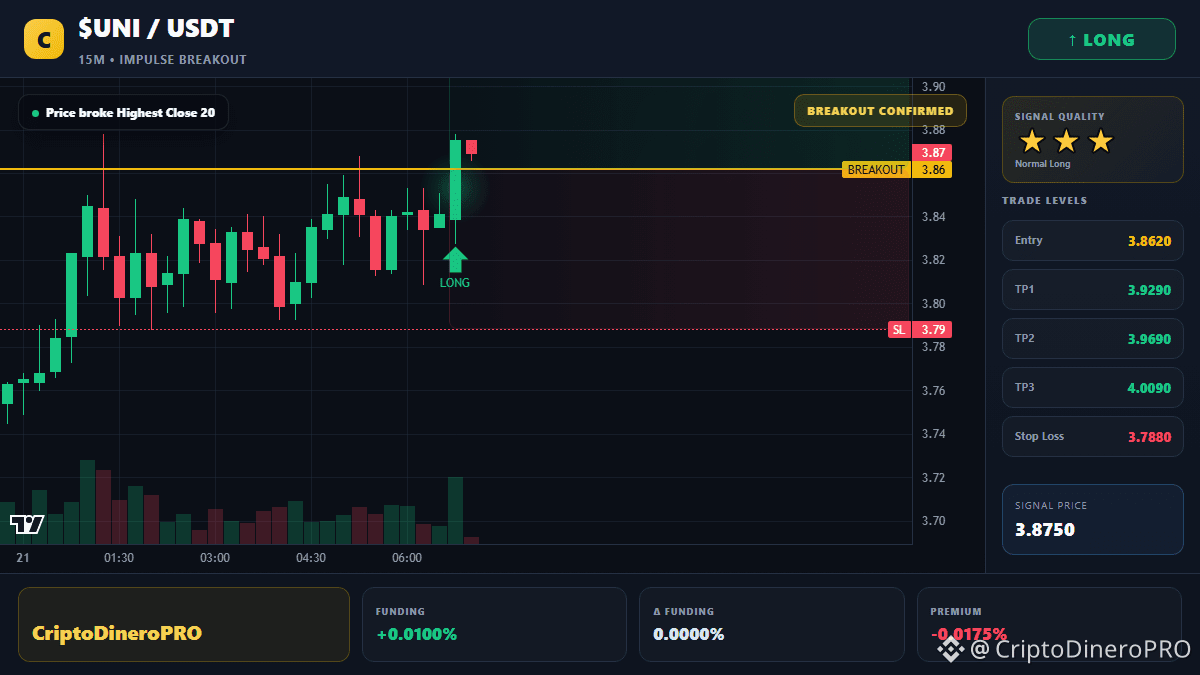
Task: Click the green LONG arrow marker on chart
Action: [x=455, y=260]
